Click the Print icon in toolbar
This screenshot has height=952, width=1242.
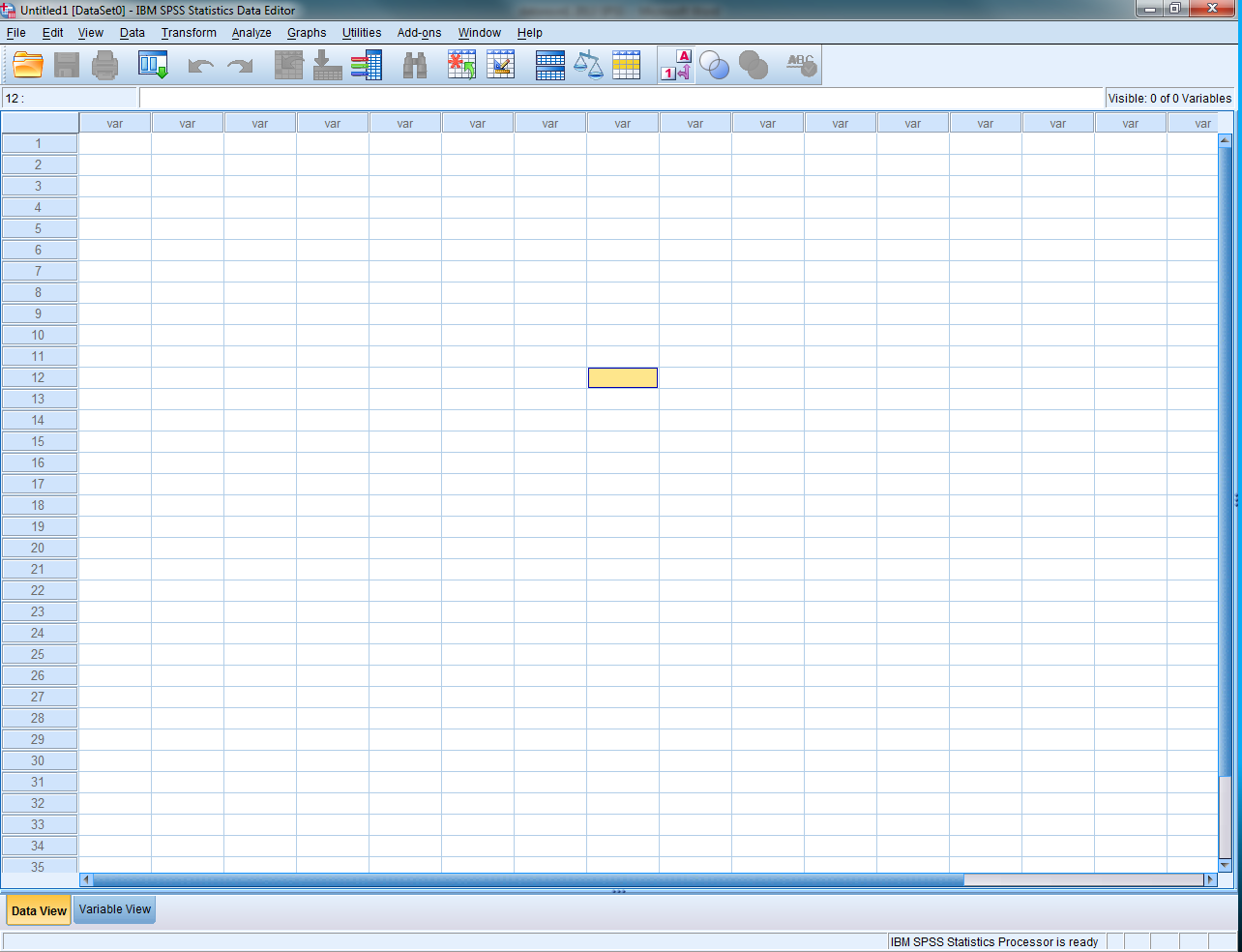[104, 66]
